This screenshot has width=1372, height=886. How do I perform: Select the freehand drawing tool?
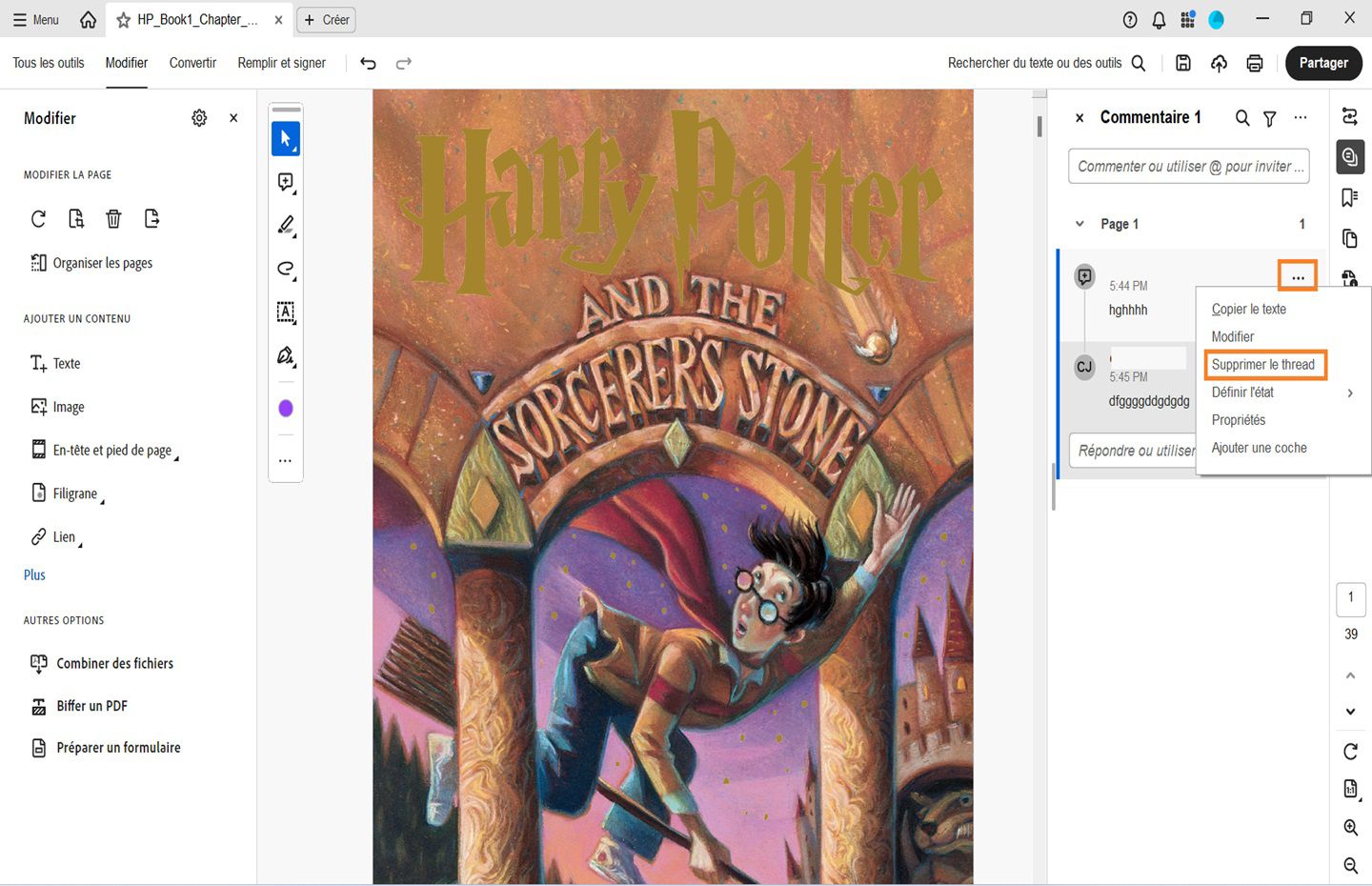point(286,269)
